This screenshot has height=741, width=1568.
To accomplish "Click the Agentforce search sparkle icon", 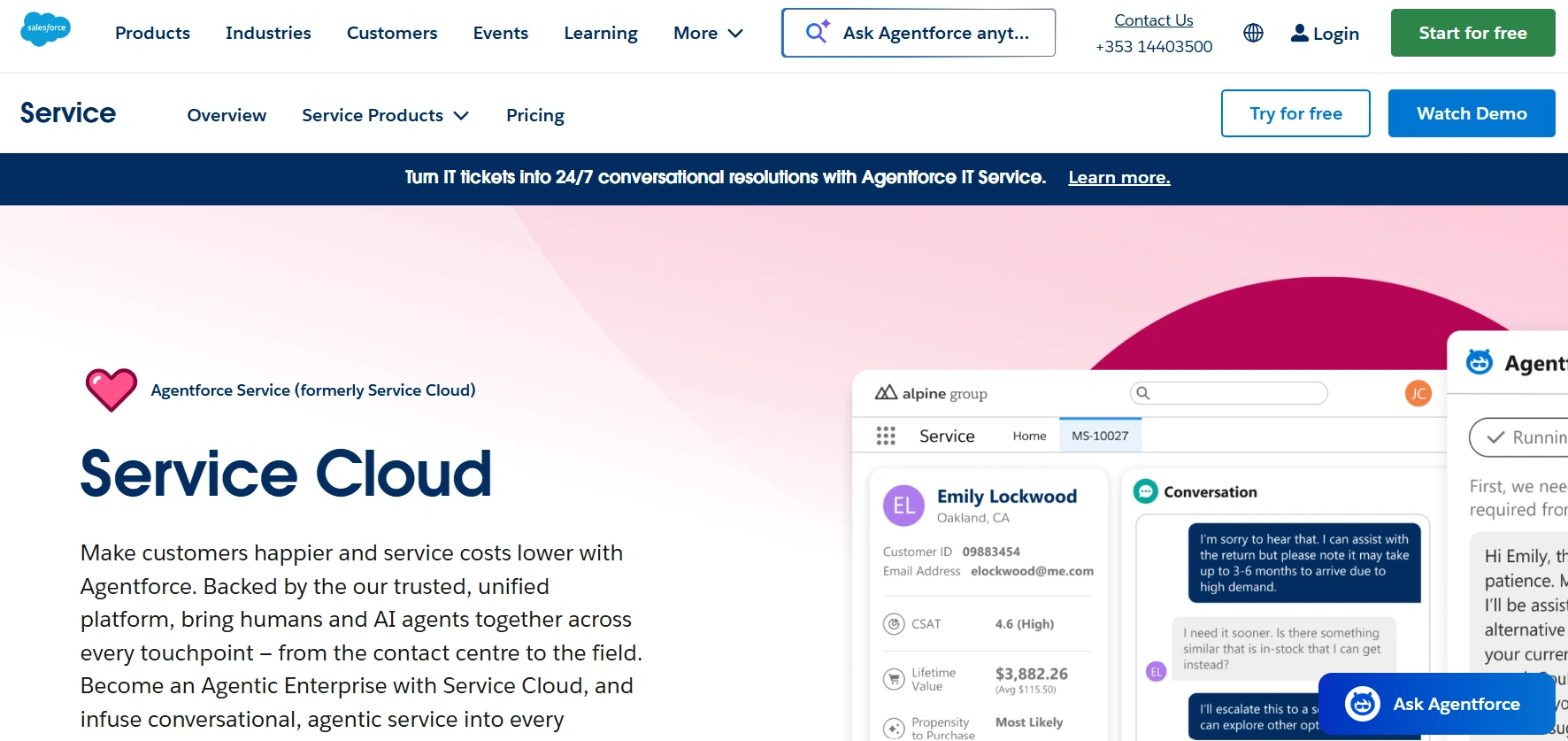I will [817, 32].
